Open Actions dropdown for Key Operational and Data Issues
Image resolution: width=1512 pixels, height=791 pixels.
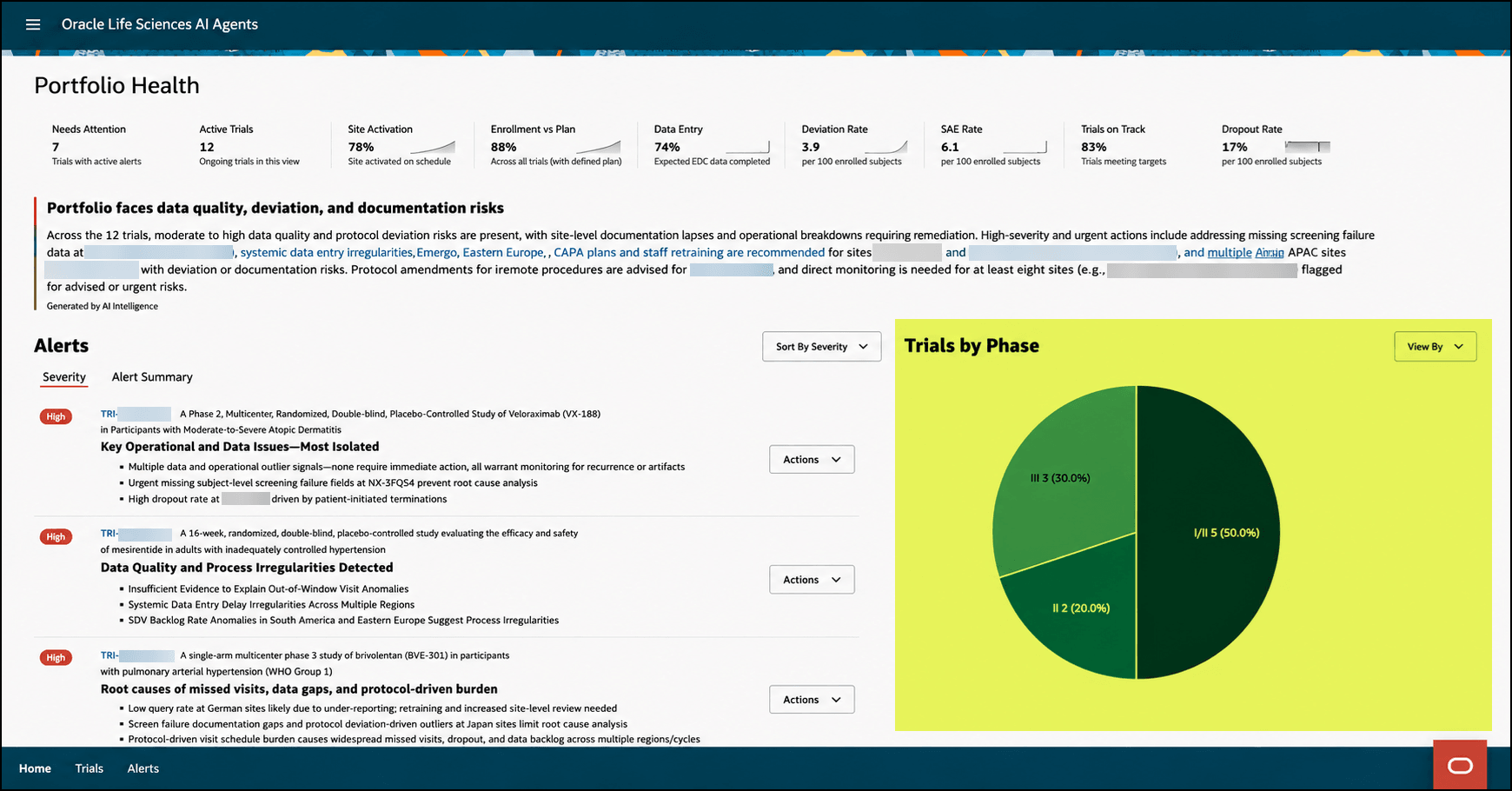[x=812, y=459]
